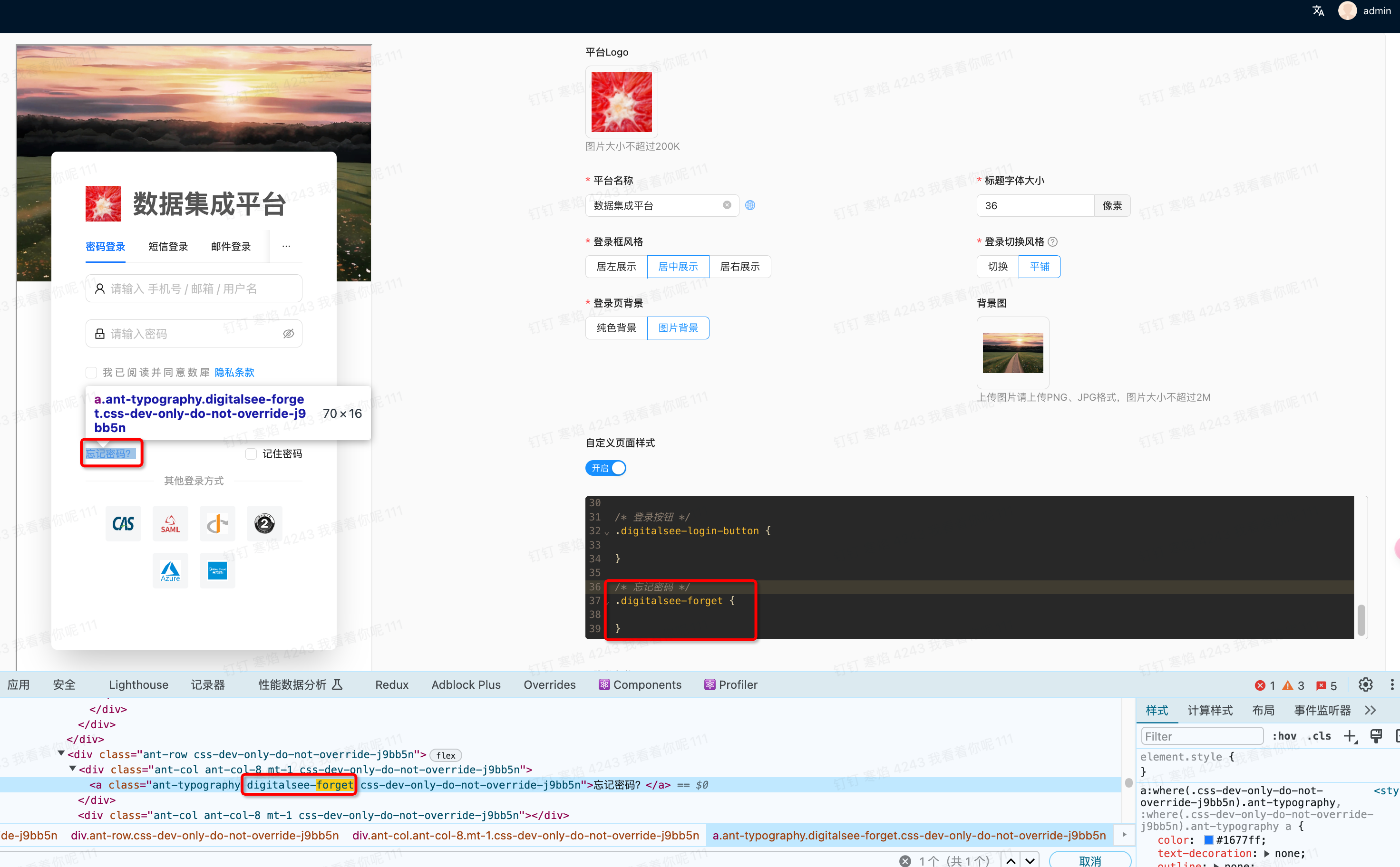Check the 记住密码 checkbox

[251, 454]
